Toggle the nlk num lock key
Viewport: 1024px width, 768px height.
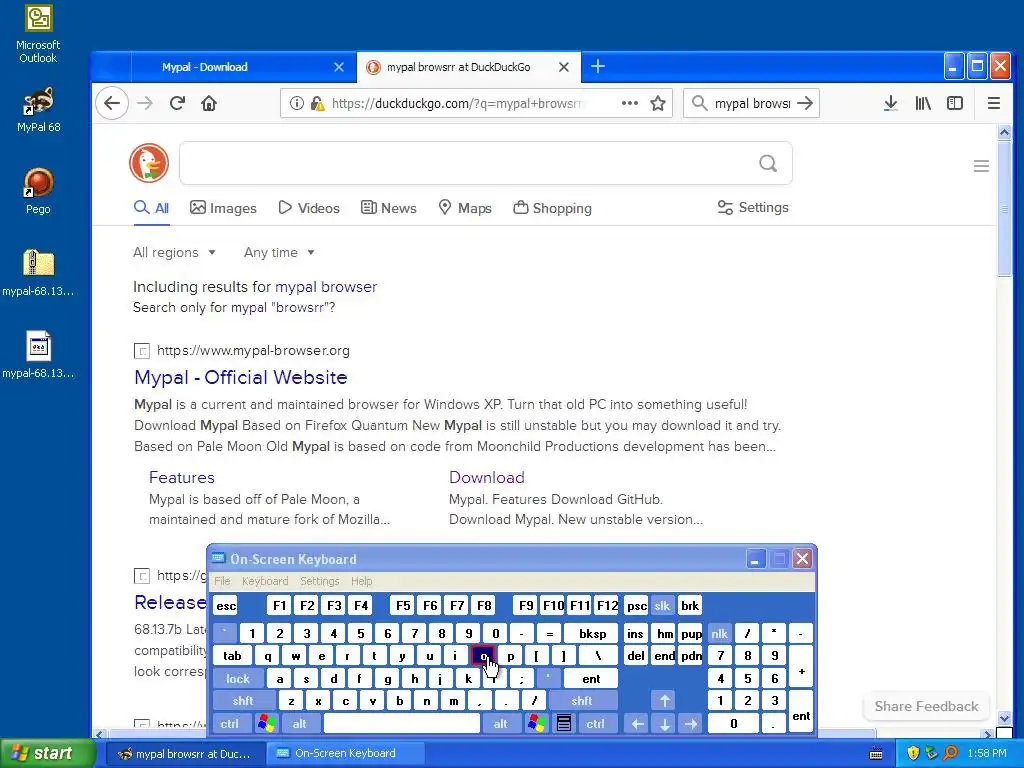click(x=720, y=633)
